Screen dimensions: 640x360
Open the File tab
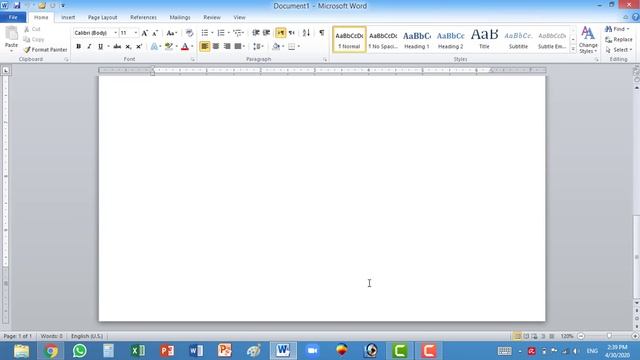(13, 17)
